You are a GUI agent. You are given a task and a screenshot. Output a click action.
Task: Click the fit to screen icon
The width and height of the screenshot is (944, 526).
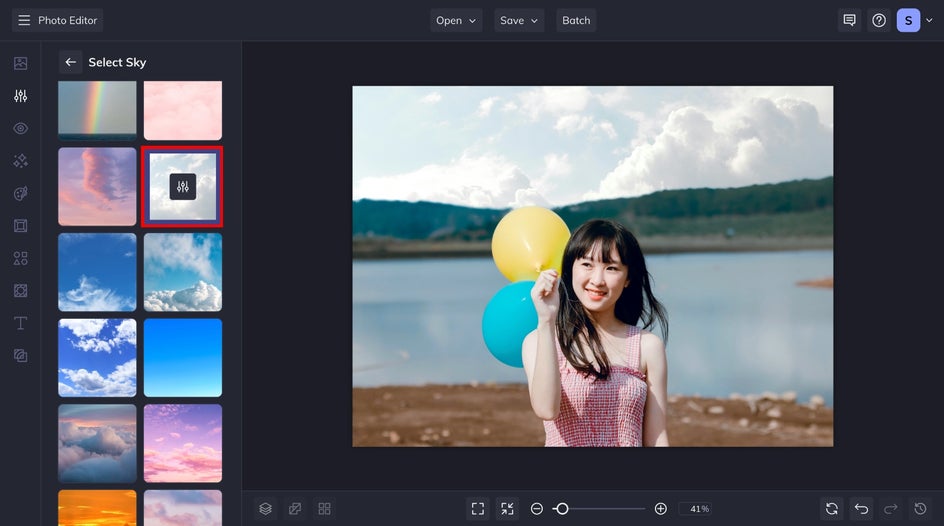coord(478,509)
